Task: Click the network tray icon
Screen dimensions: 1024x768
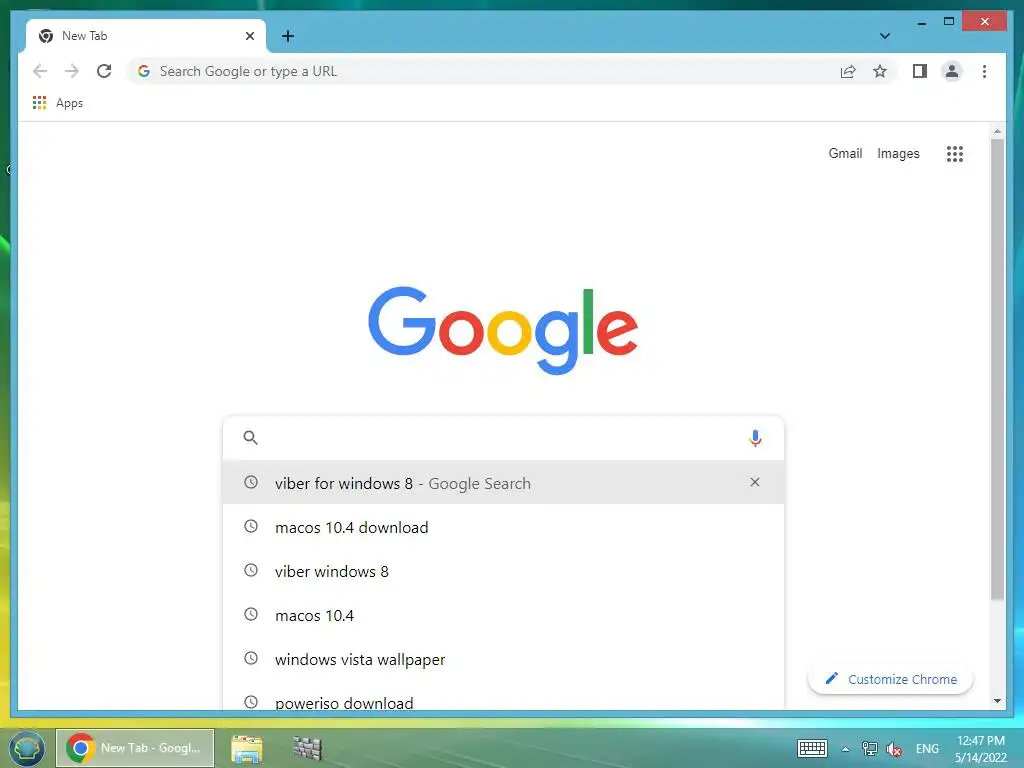Action: (869, 748)
